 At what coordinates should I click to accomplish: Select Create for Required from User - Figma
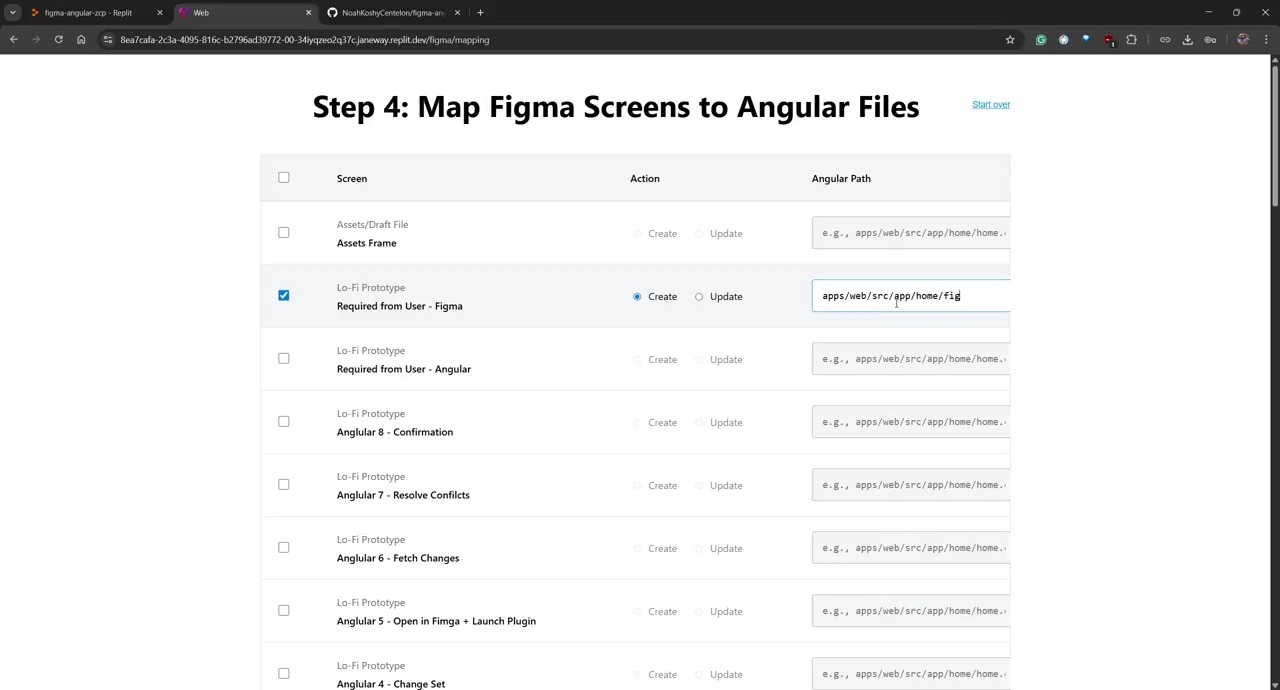(x=637, y=297)
